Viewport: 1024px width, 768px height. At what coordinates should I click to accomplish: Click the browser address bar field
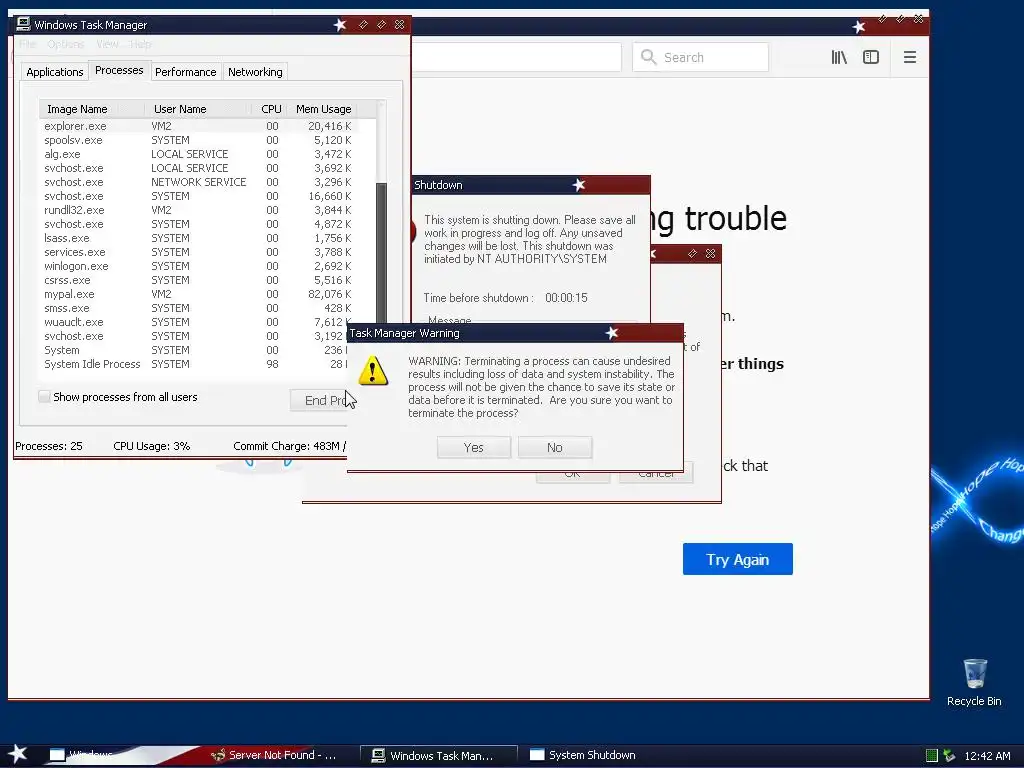coord(516,57)
